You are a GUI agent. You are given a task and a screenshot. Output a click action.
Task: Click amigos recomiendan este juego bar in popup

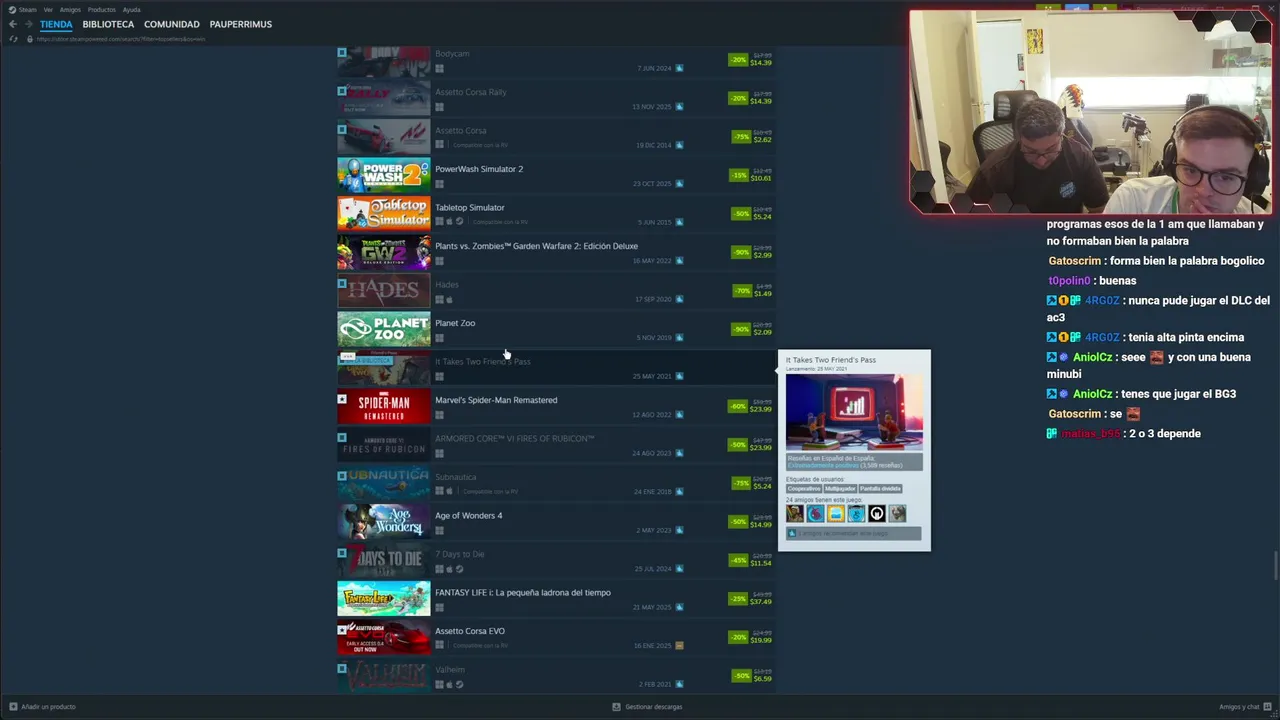[854, 533]
